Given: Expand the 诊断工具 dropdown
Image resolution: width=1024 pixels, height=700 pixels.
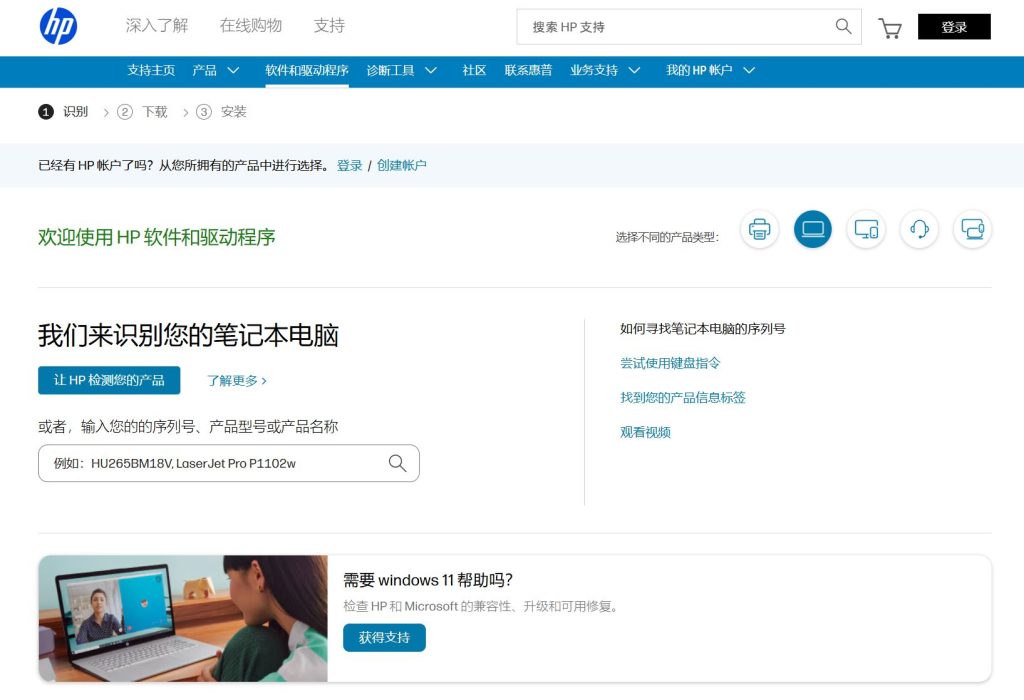Looking at the screenshot, I should [x=402, y=71].
